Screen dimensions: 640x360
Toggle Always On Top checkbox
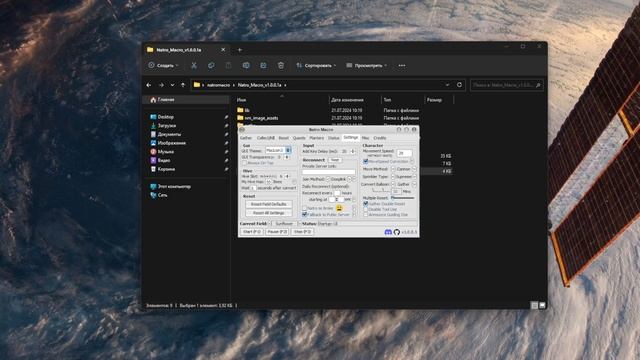coord(245,163)
